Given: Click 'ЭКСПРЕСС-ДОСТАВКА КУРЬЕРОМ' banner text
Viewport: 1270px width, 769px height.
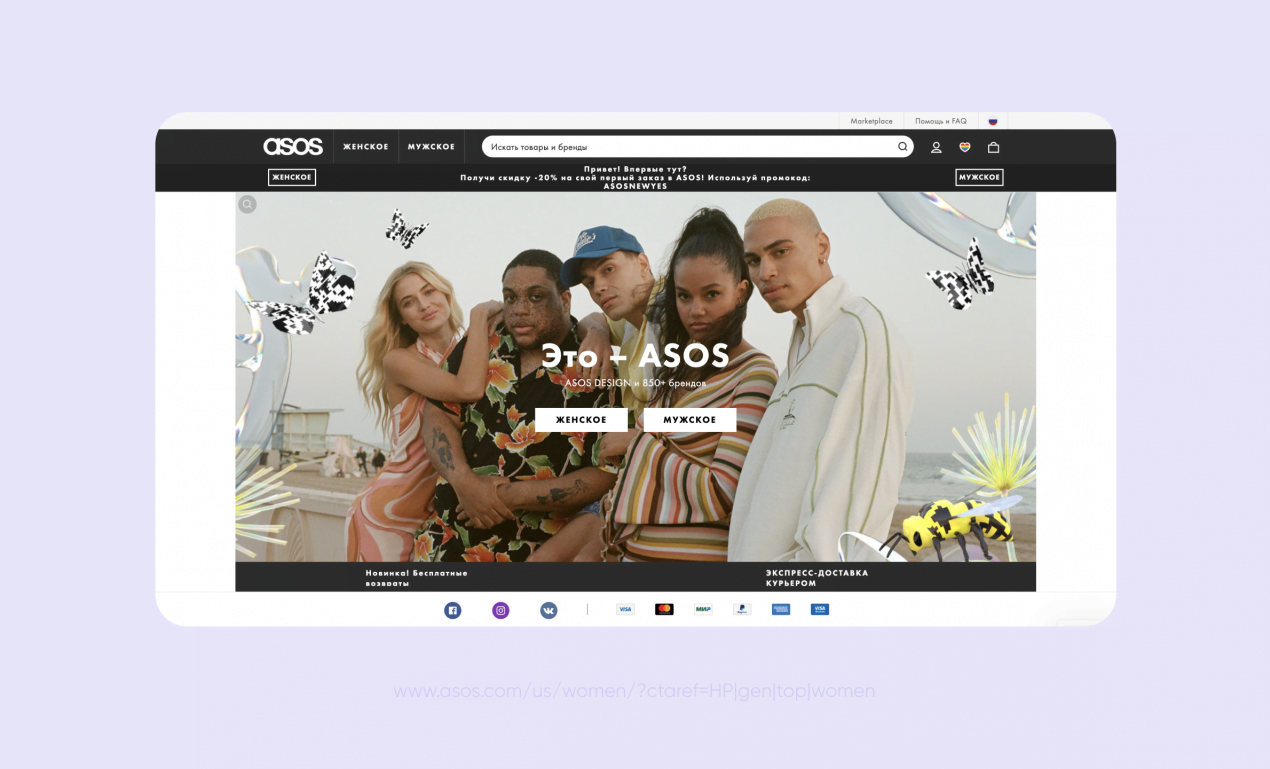Looking at the screenshot, I should [x=817, y=578].
